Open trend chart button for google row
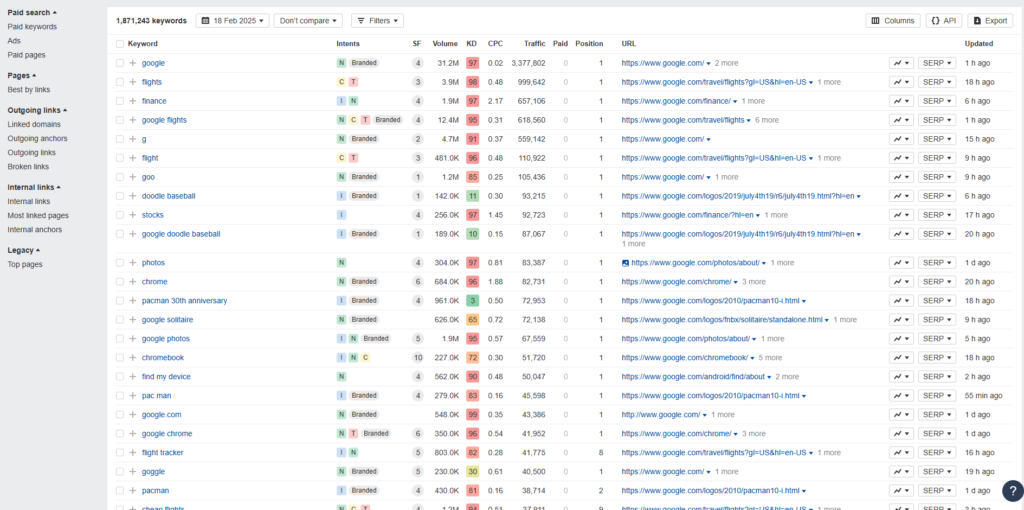 click(x=901, y=63)
